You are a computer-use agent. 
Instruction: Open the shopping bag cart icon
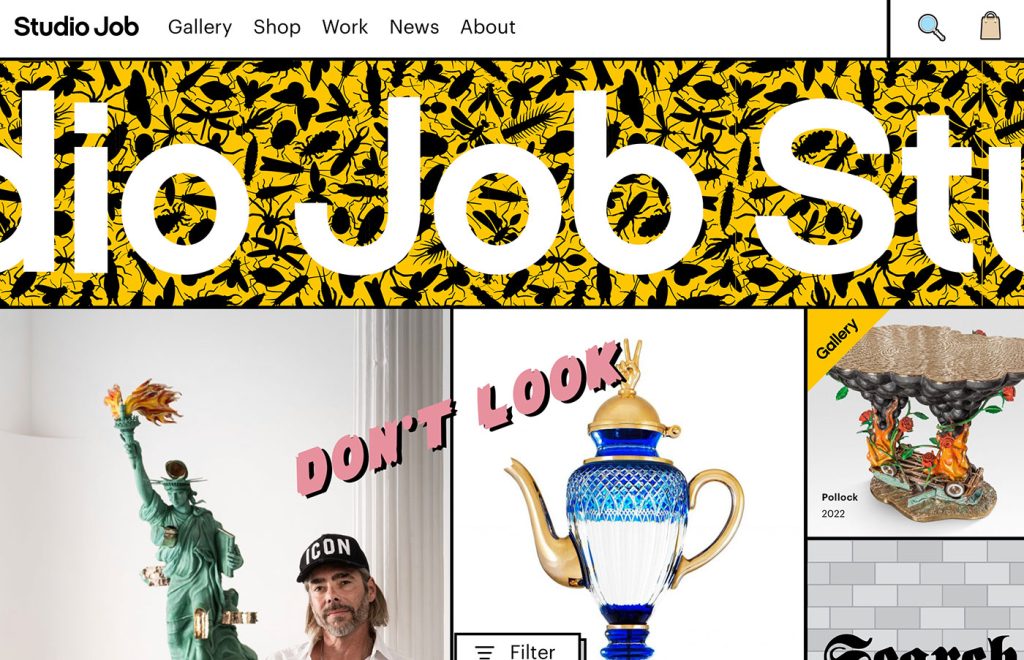coord(990,26)
